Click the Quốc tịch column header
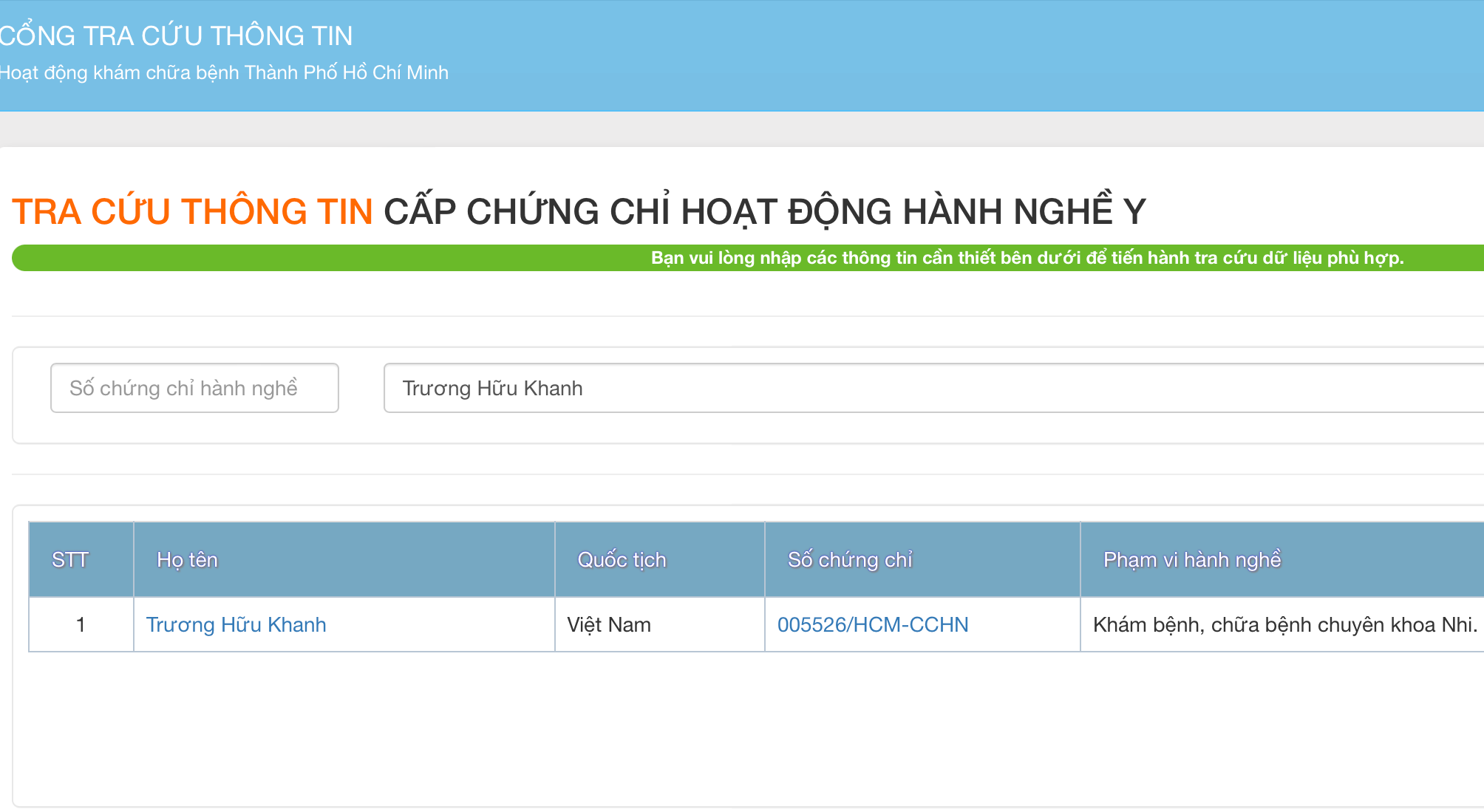Viewport: 1484px width, 812px height. (x=622, y=560)
